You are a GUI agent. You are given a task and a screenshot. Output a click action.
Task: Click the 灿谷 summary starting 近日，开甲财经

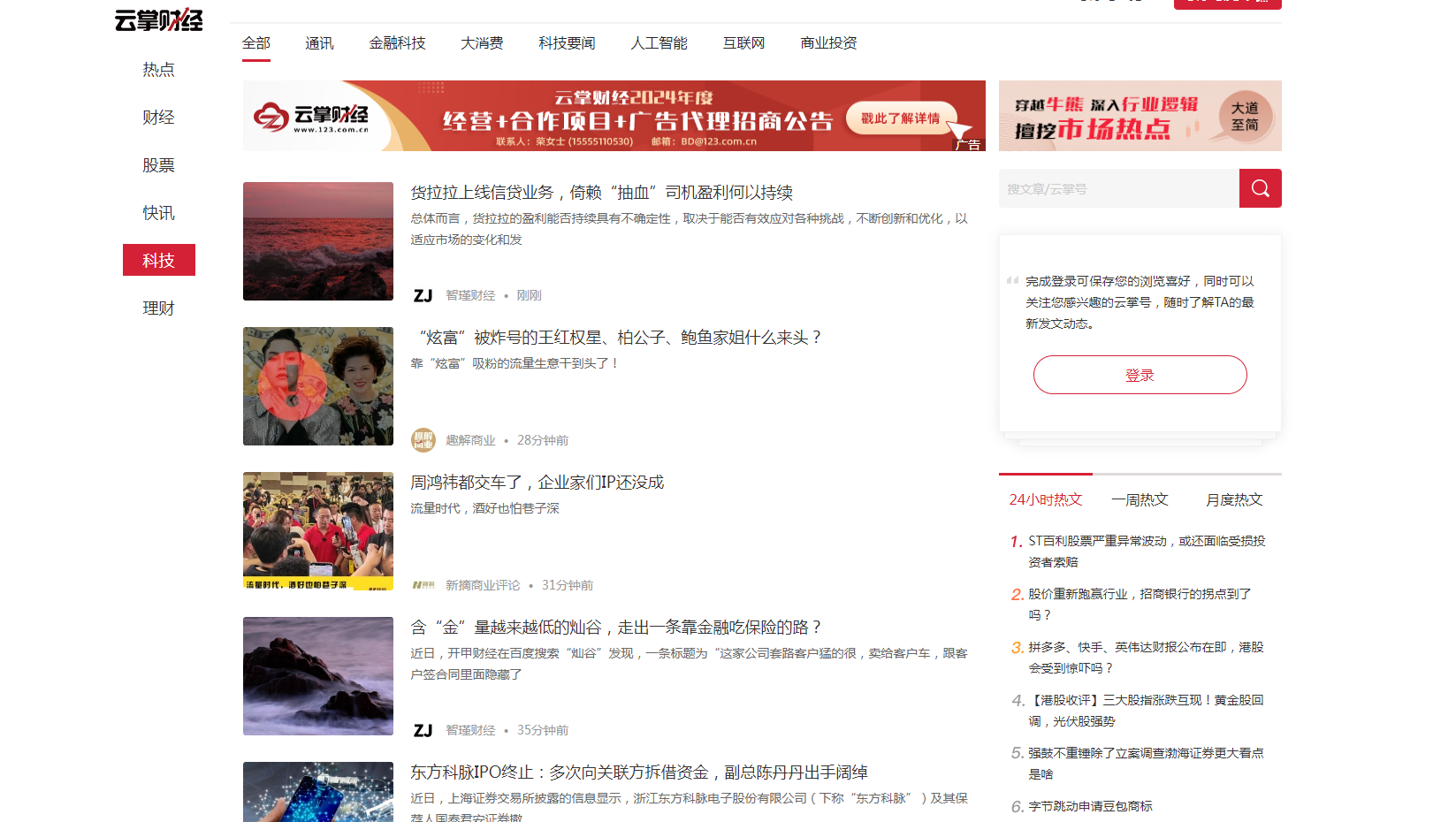(x=690, y=664)
